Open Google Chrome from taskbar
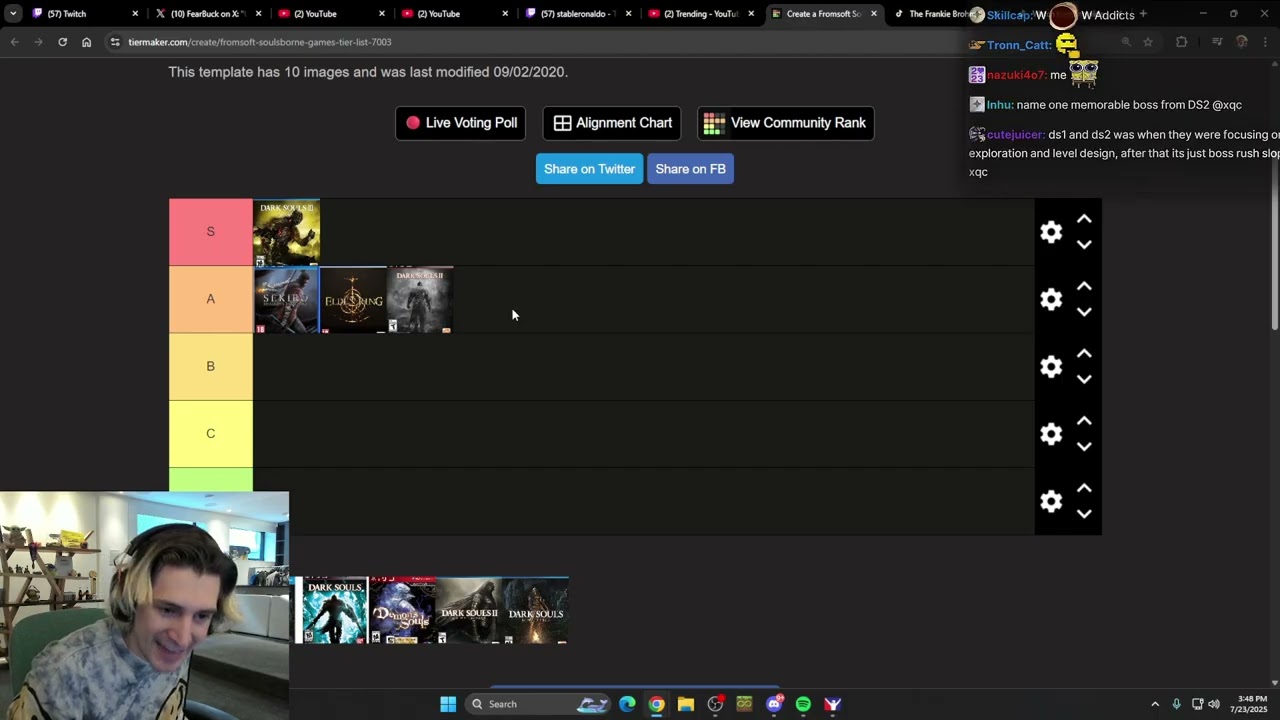This screenshot has height=720, width=1280. click(656, 704)
